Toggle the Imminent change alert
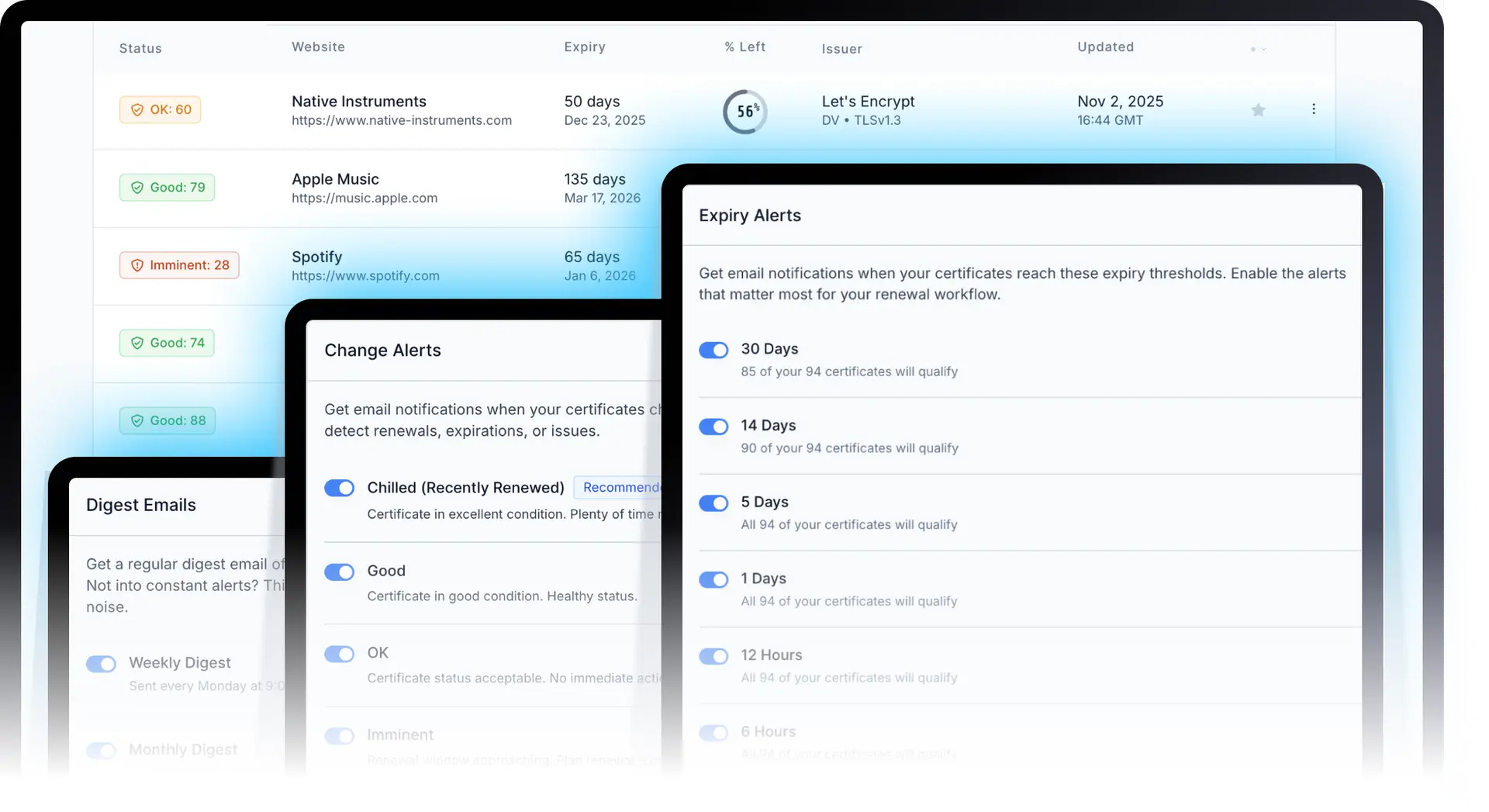The image size is (1489, 812). (339, 736)
